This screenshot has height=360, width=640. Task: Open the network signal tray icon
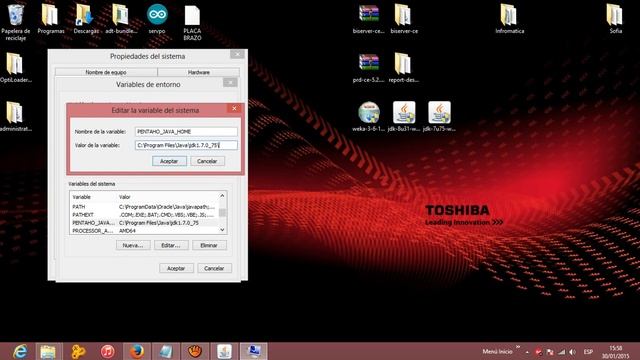(562, 352)
